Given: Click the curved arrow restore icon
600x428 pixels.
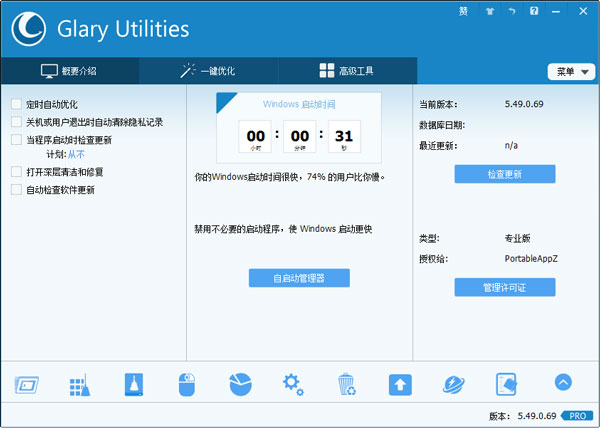Looking at the screenshot, I should [x=512, y=11].
